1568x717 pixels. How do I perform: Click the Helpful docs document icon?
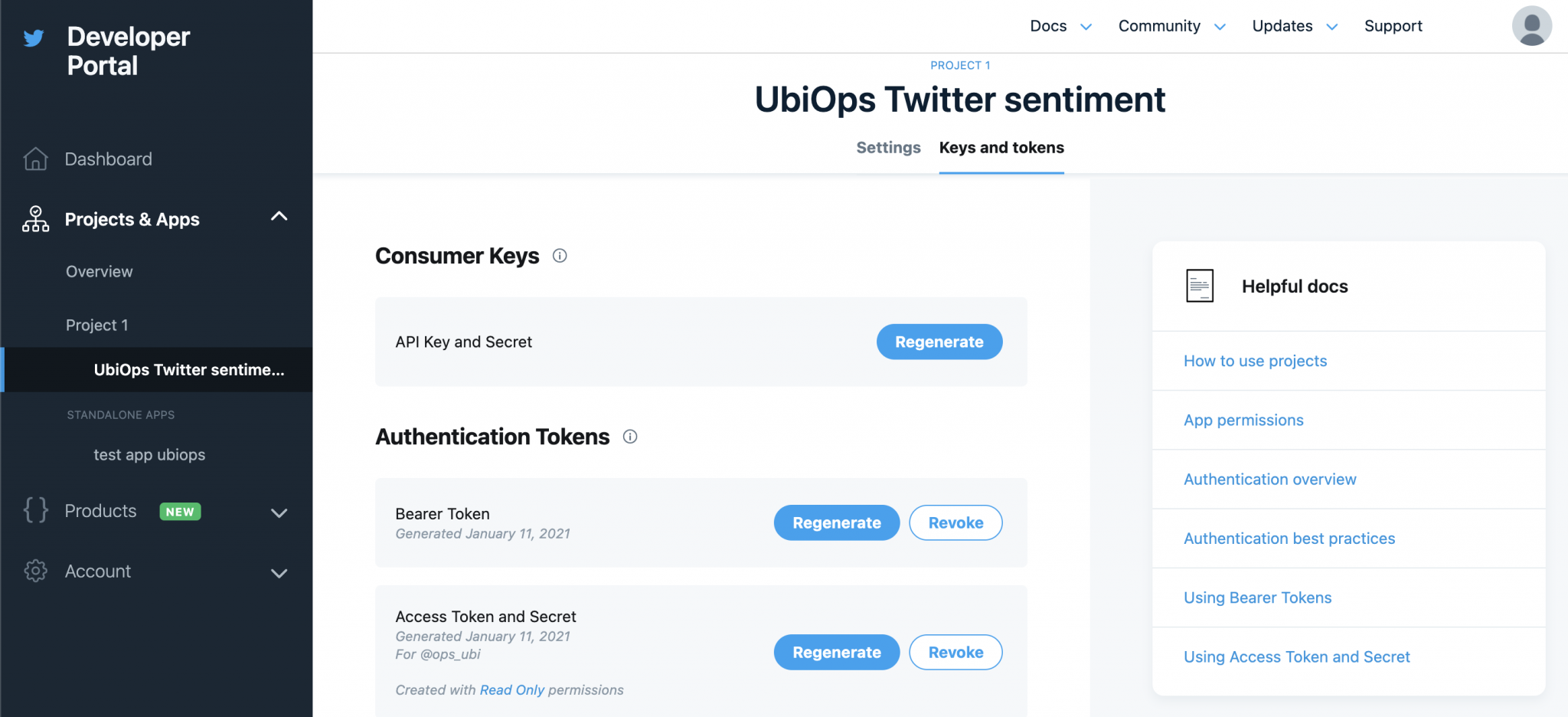pyautogui.click(x=1200, y=285)
